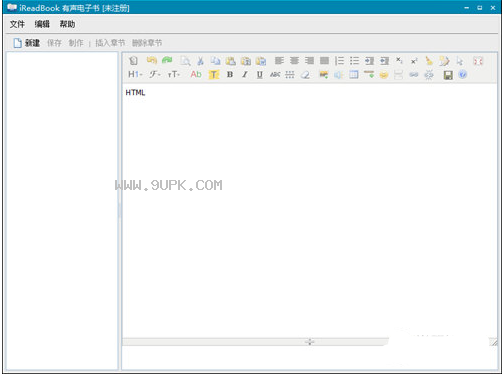Viewport: 502px width, 375px height.
Task: Click the line height icon
Action: pos(290,74)
